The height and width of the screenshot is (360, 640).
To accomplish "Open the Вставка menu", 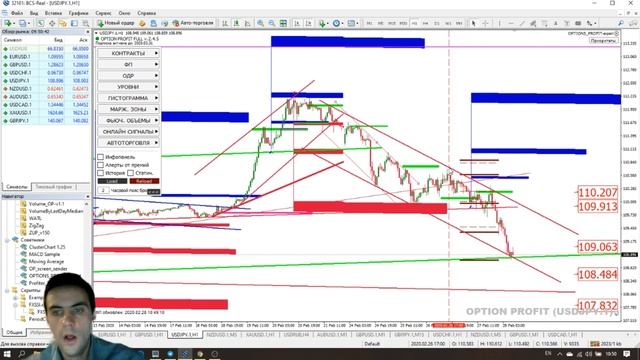I will (x=53, y=13).
